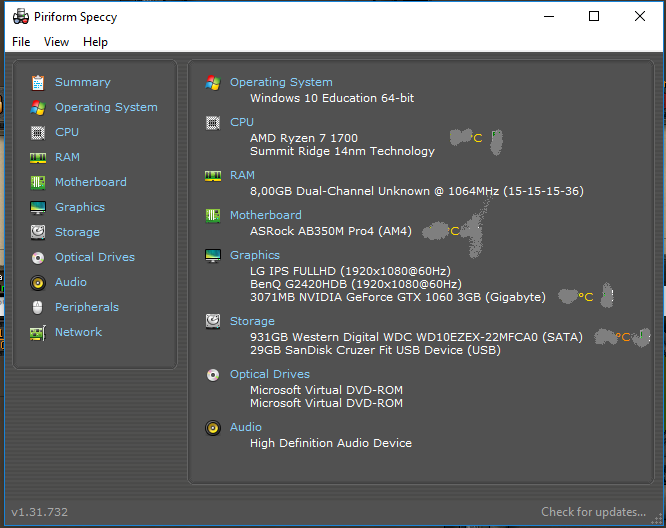Open the Graphics section in sidebar
The height and width of the screenshot is (528, 666).
click(x=80, y=207)
